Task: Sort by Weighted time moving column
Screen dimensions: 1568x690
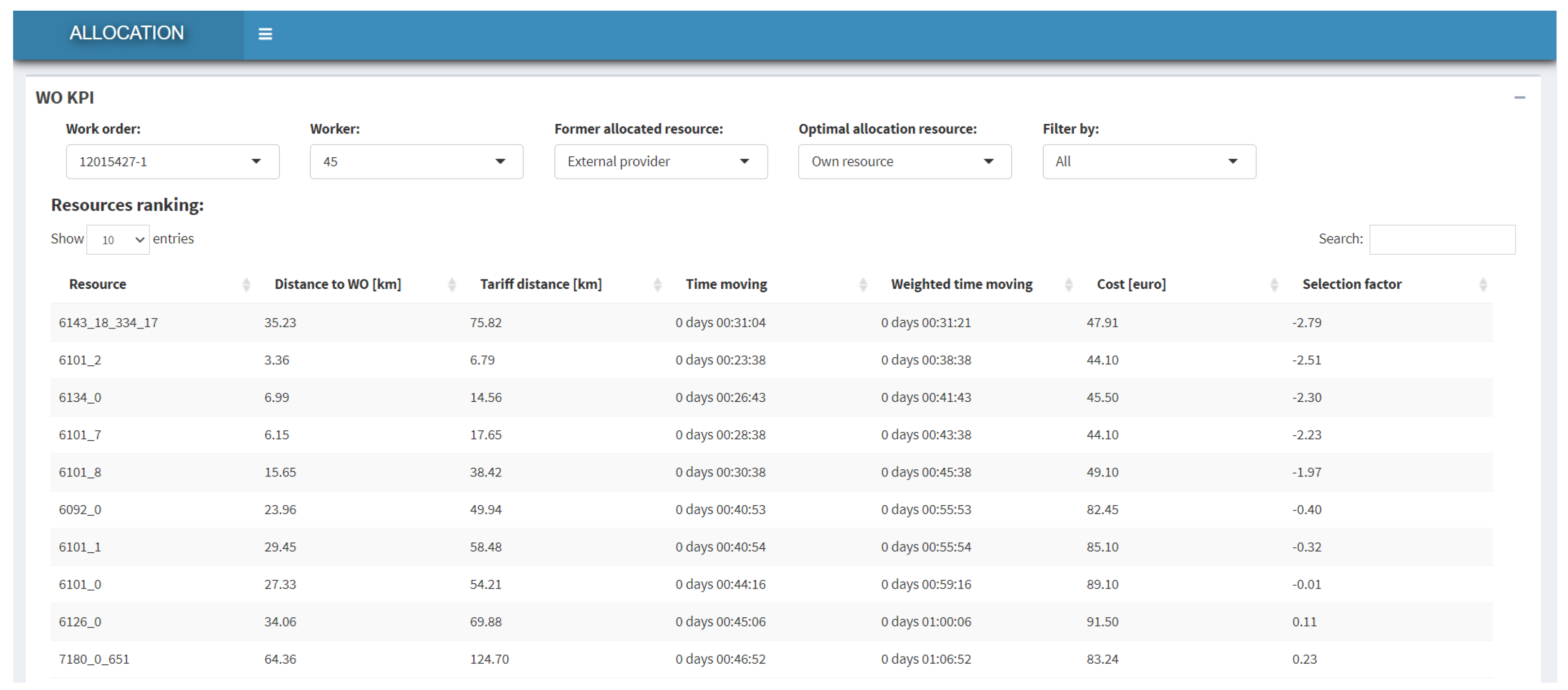Action: pyautogui.click(x=961, y=284)
